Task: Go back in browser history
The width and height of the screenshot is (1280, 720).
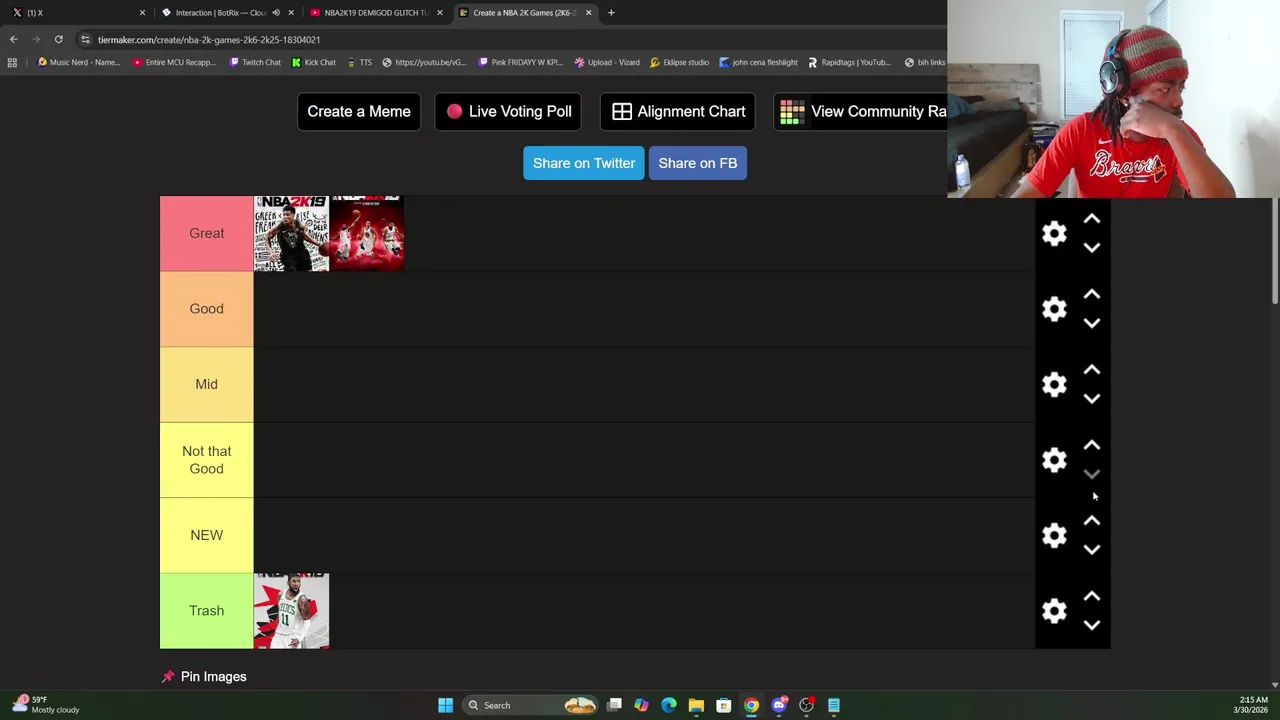Action: pyautogui.click(x=13, y=40)
